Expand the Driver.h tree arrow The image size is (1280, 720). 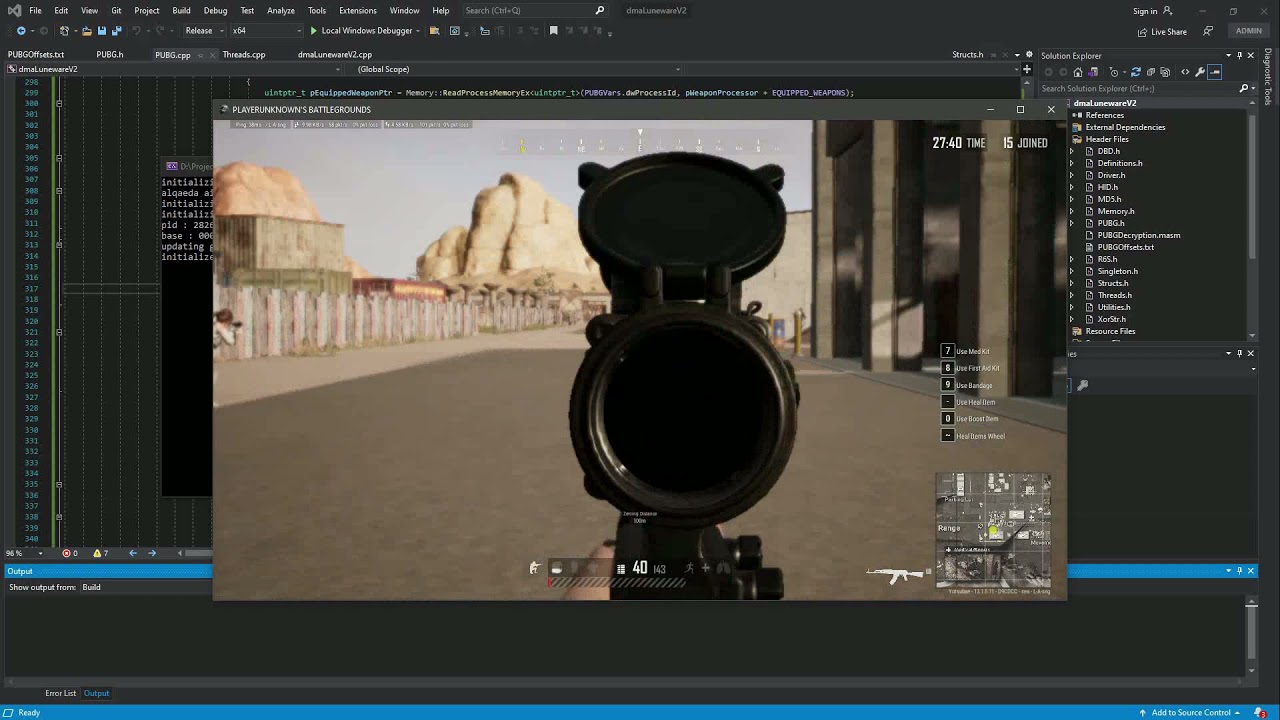click(1072, 175)
